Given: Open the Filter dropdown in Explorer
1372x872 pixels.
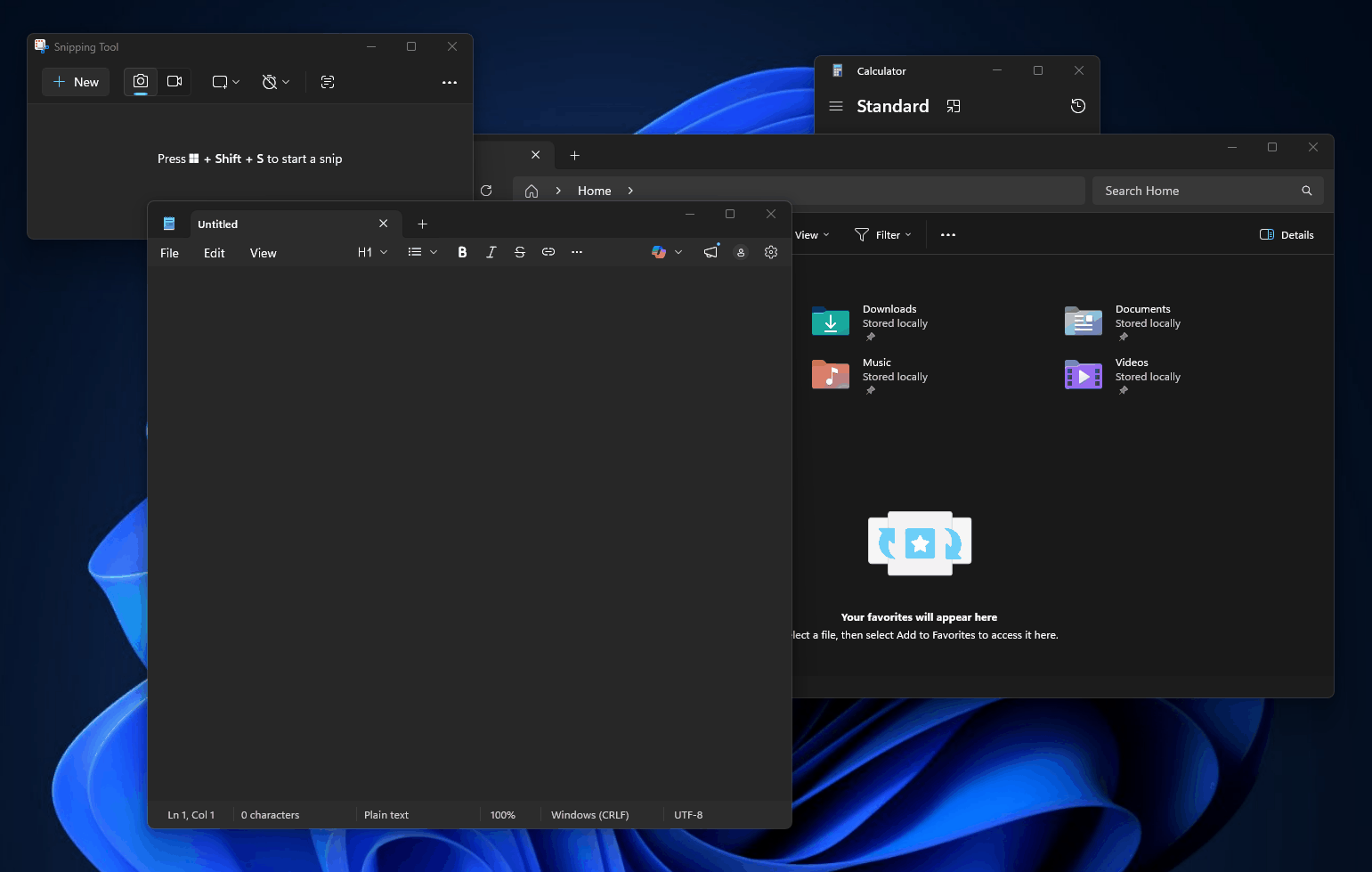Looking at the screenshot, I should [x=883, y=235].
